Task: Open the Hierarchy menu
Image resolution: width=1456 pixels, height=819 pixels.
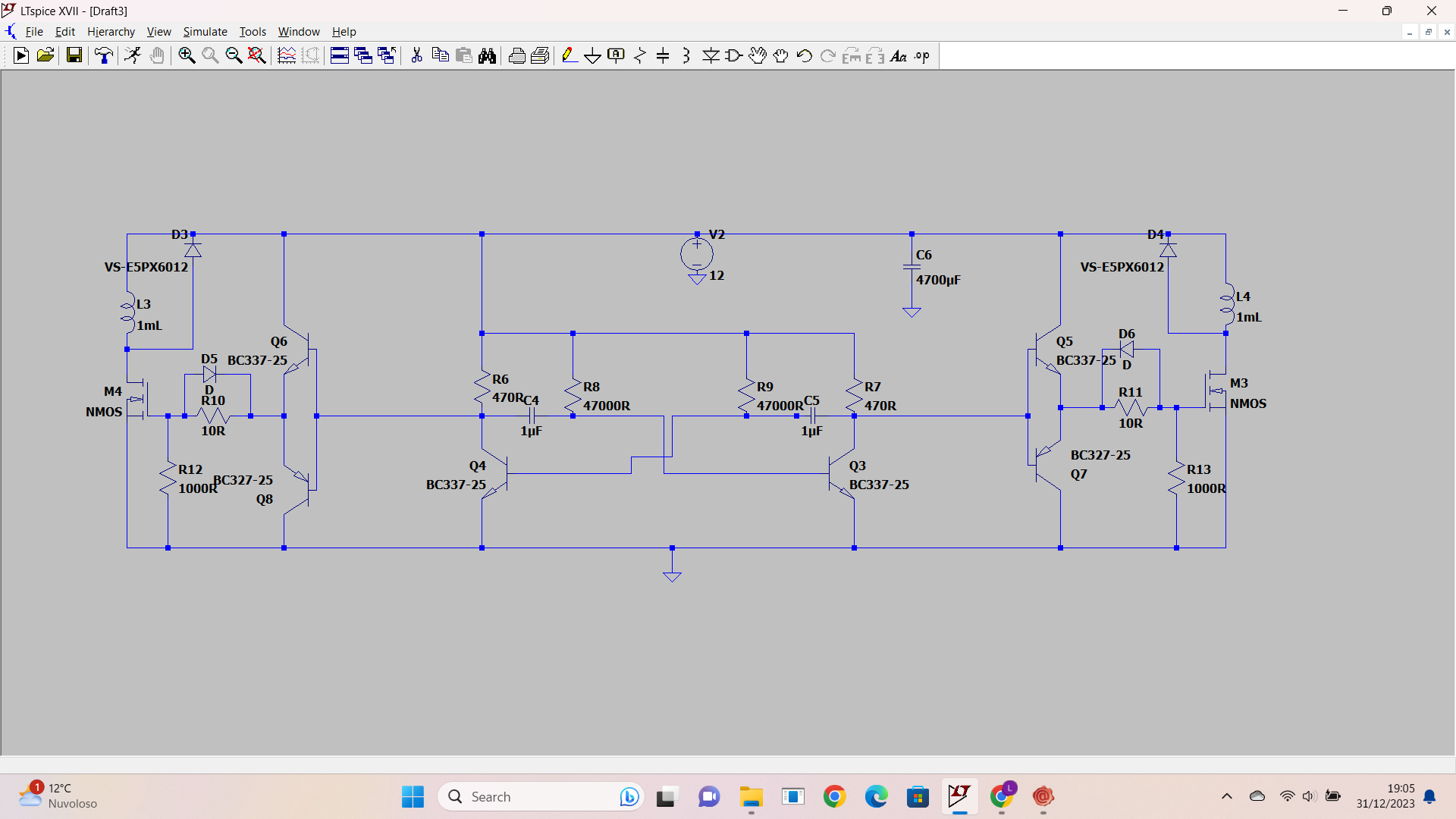Action: 111,32
